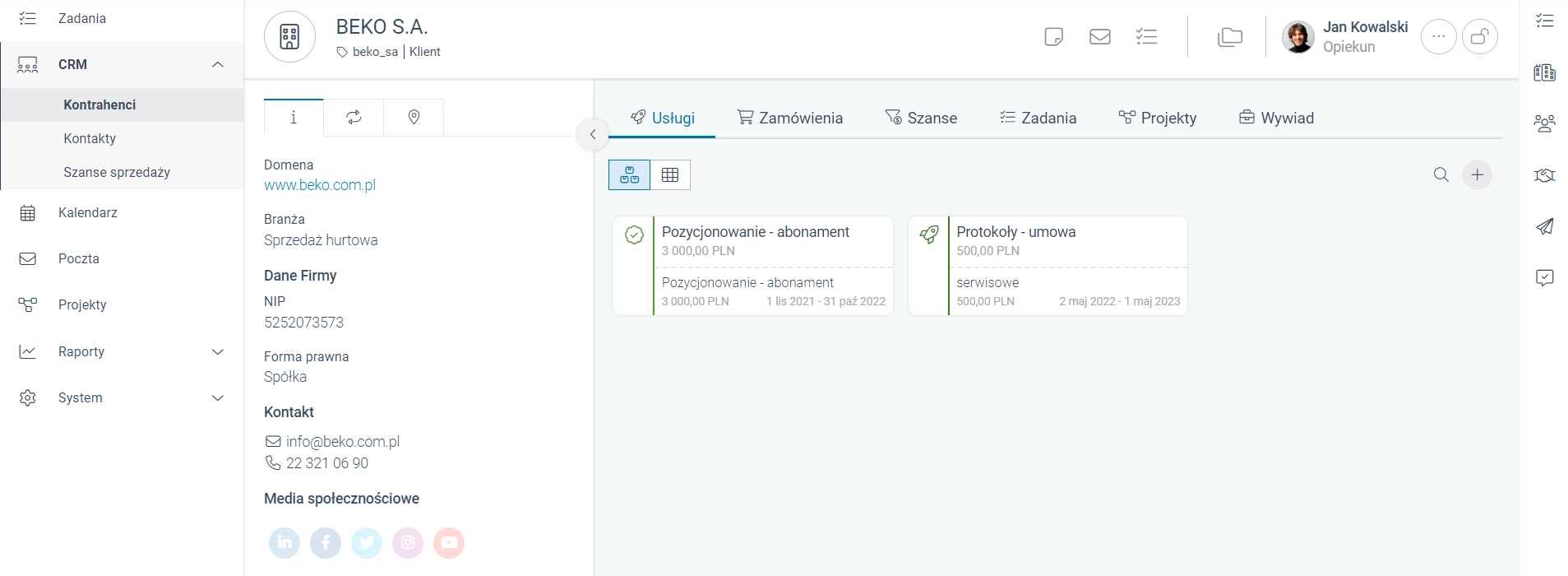Image resolution: width=1568 pixels, height=576 pixels.
Task: Click the 22 321 06 90 phone number
Action: (327, 463)
